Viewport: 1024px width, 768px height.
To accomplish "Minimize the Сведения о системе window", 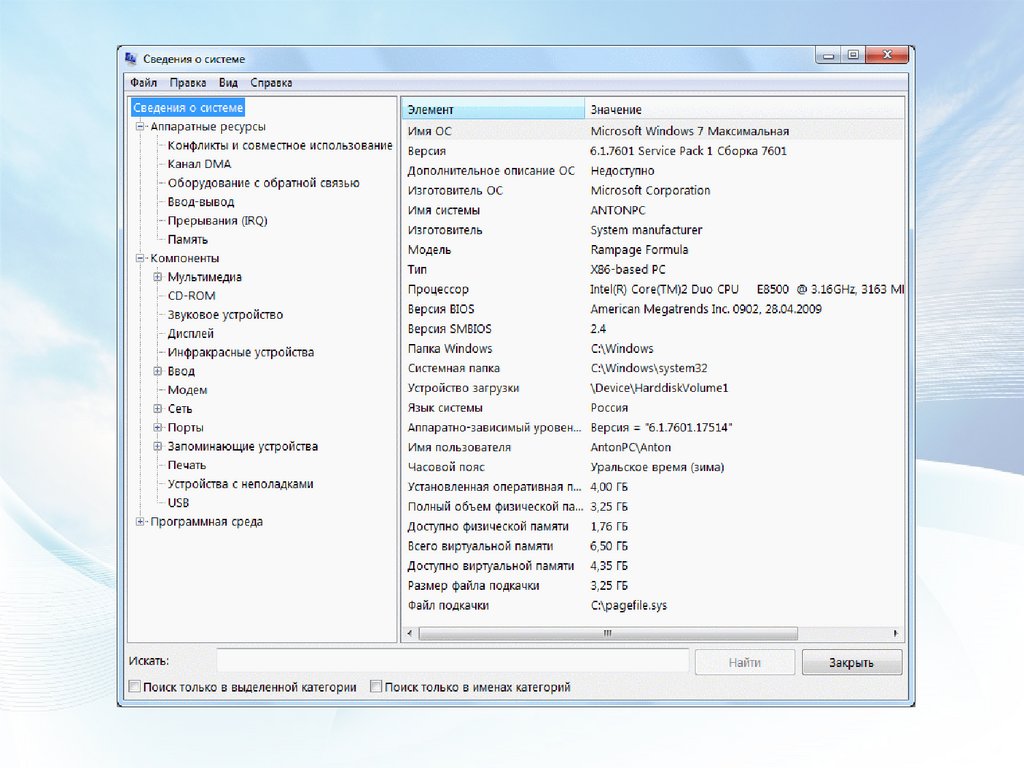I will (x=829, y=56).
